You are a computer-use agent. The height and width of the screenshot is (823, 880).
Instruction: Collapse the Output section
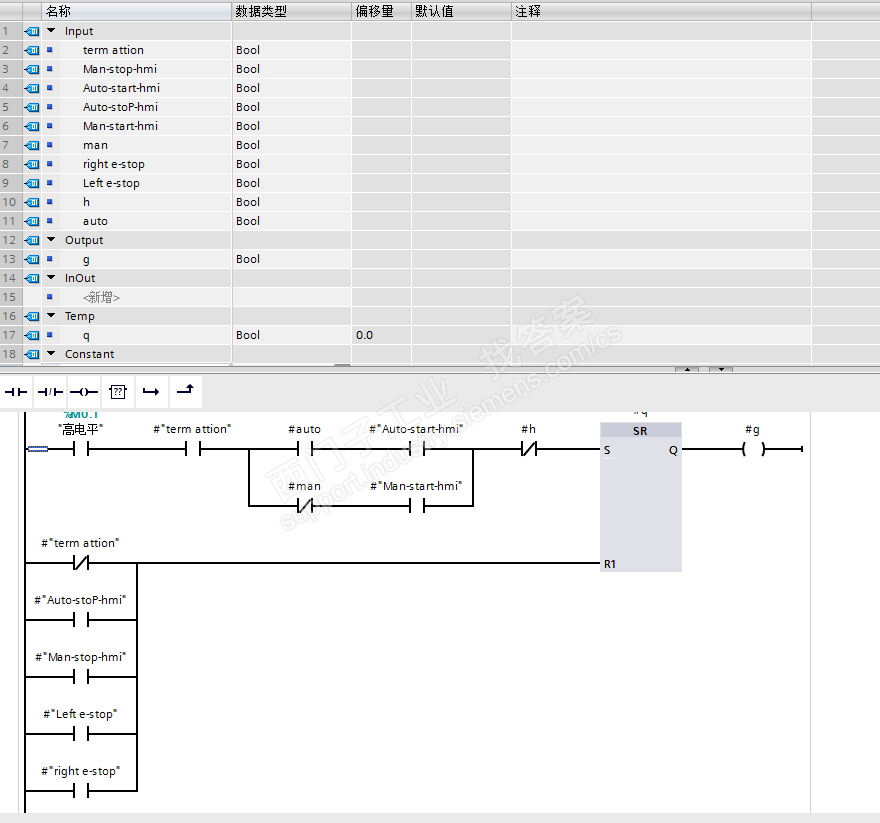51,240
